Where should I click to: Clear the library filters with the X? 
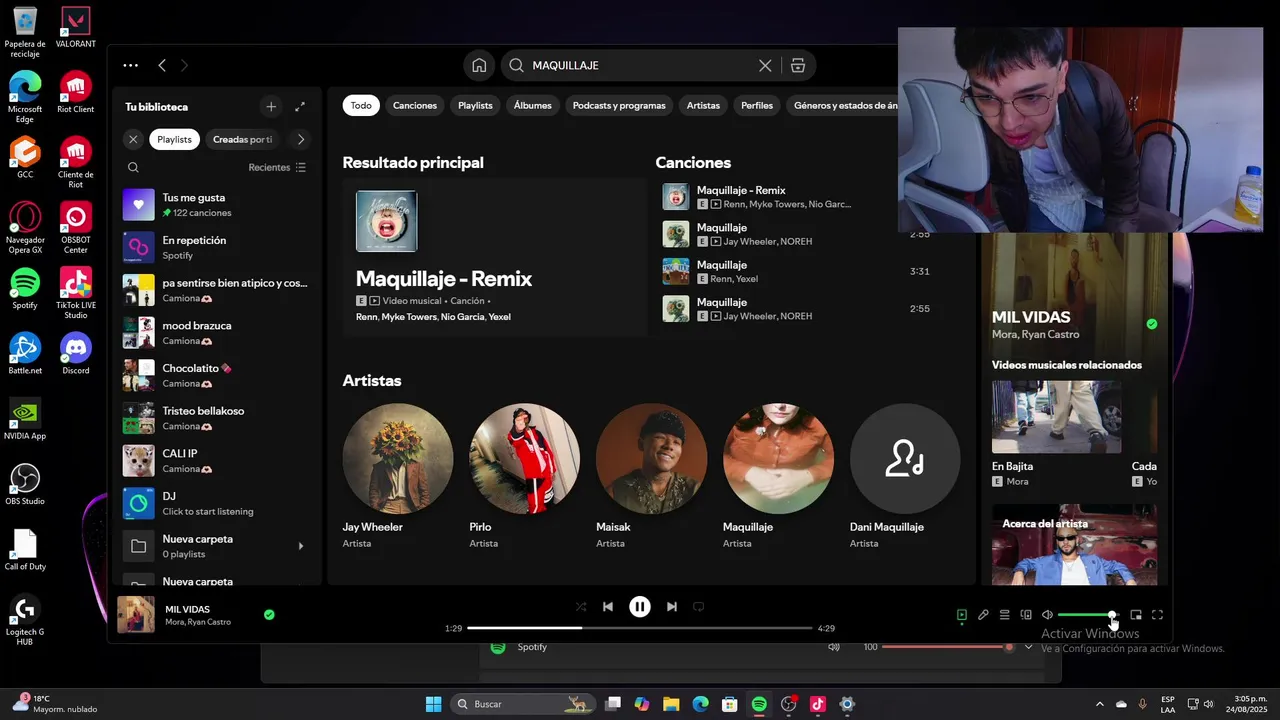133,139
